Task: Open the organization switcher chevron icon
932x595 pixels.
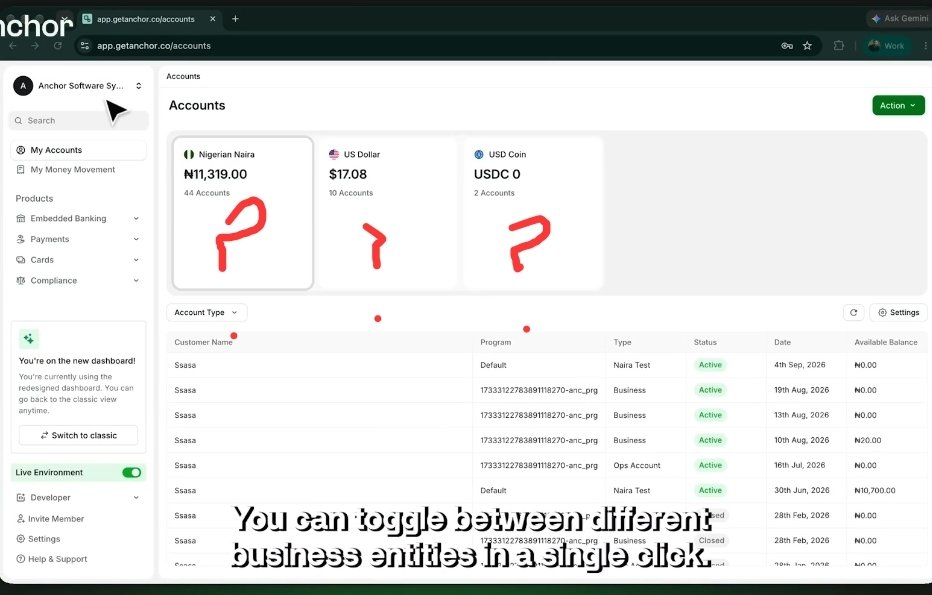Action: coord(138,86)
